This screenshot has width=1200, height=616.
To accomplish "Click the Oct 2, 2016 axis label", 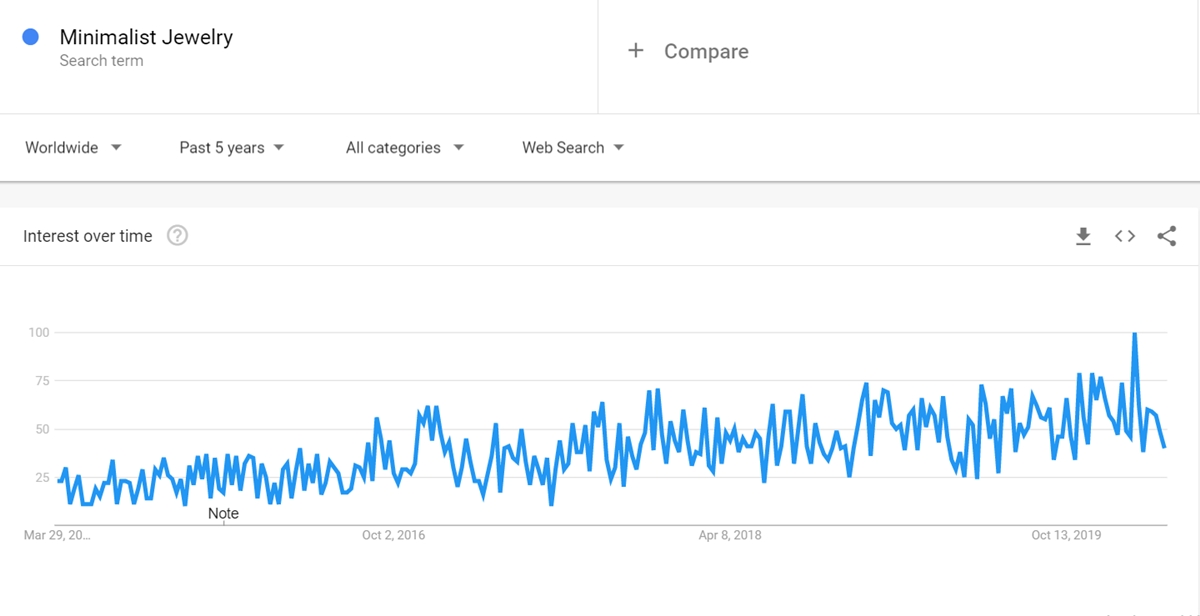I will [393, 535].
